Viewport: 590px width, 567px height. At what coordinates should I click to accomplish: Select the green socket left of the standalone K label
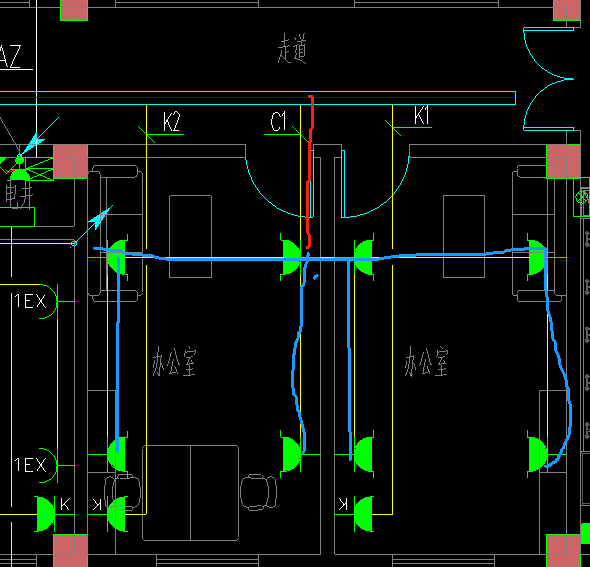click(x=44, y=514)
